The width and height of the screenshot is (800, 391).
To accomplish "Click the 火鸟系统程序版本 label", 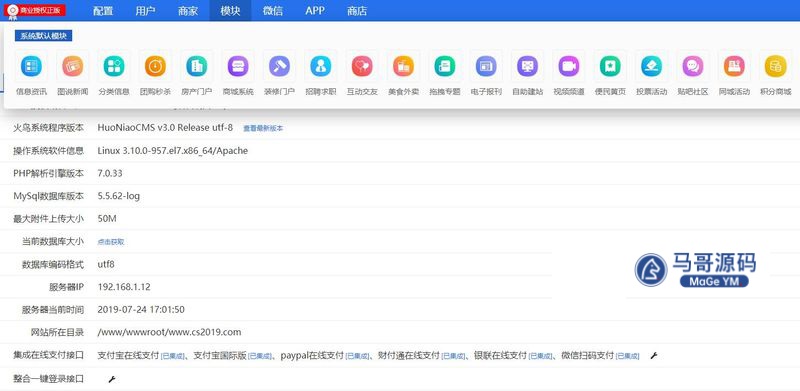I will (48, 128).
